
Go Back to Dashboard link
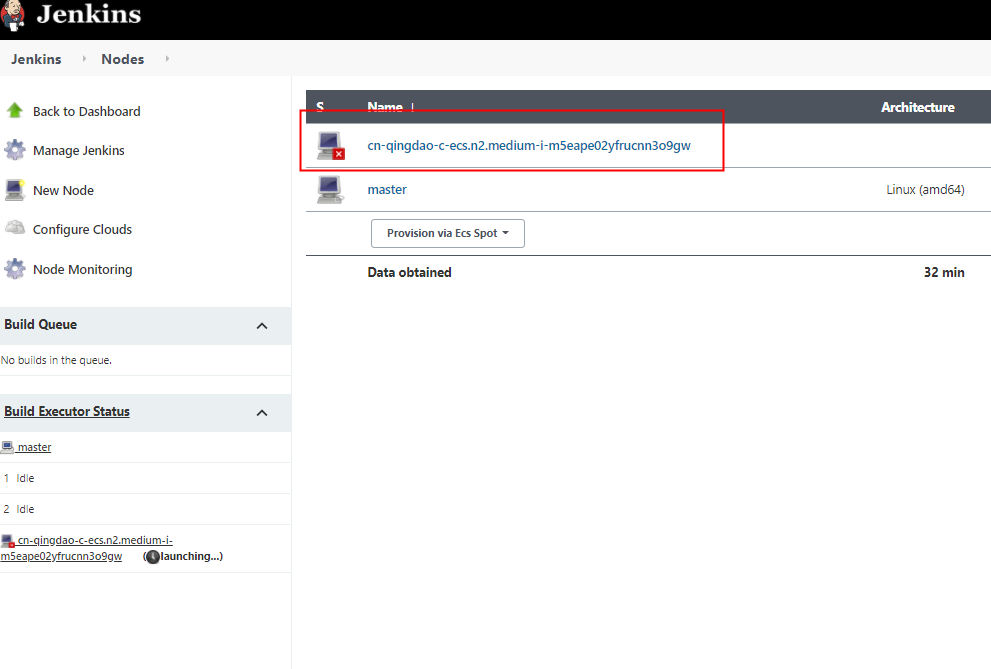(87, 111)
